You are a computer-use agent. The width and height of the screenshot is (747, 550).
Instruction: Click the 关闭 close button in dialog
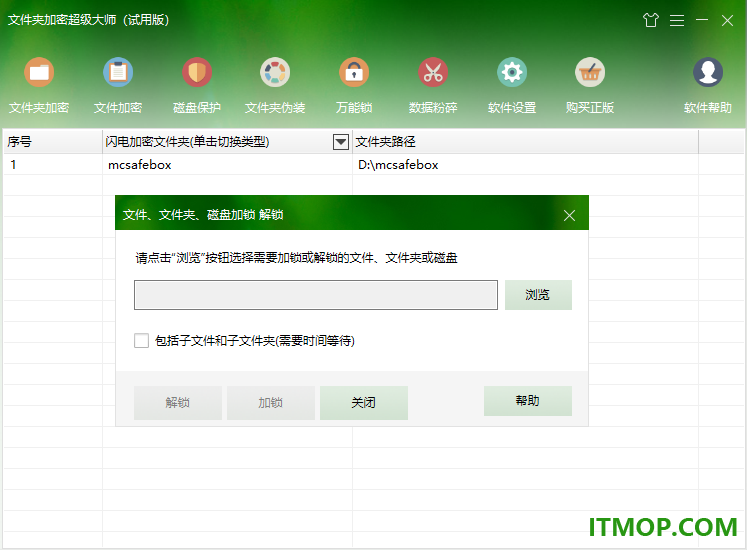(x=363, y=403)
